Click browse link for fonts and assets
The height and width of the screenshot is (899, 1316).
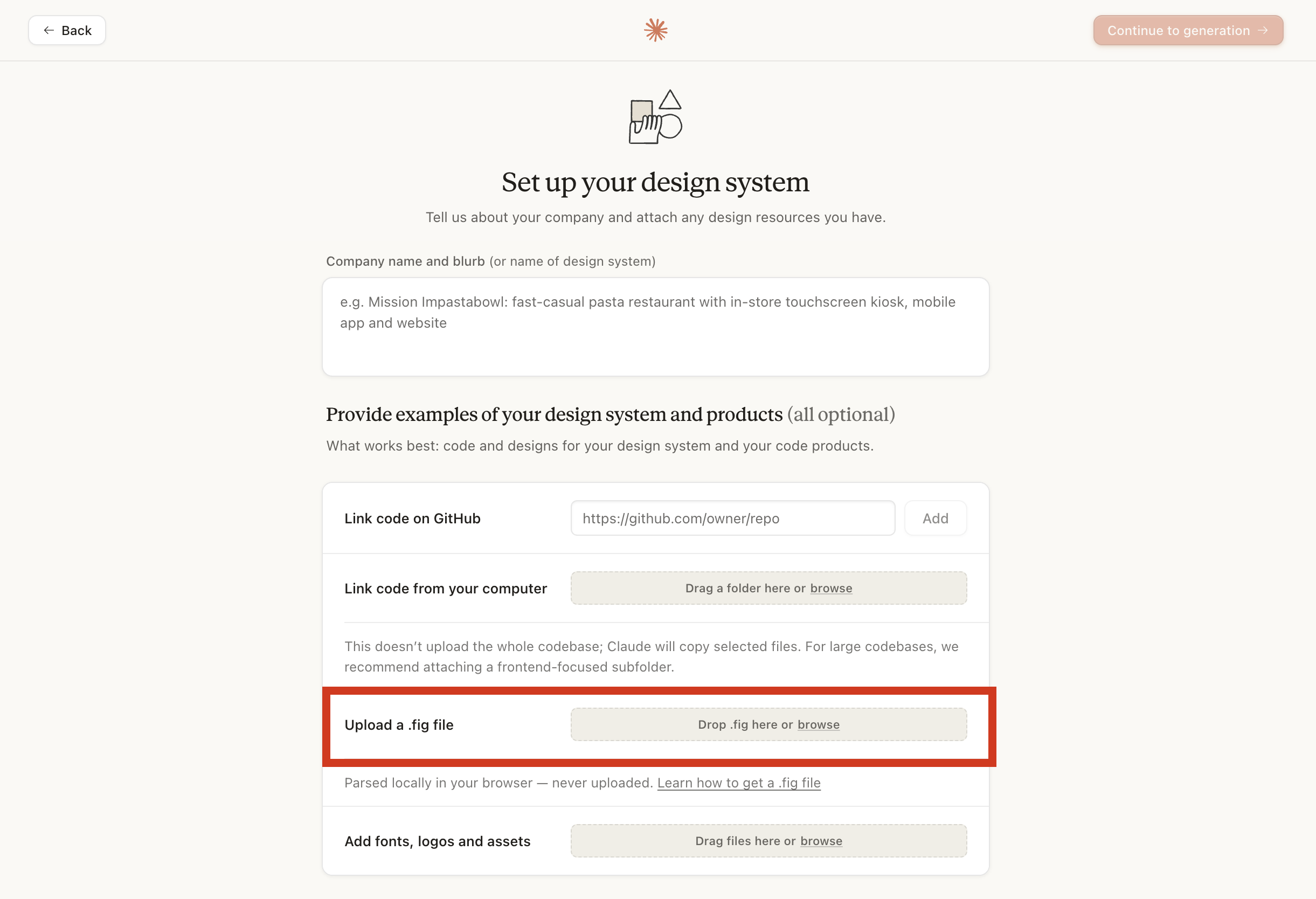tap(821, 841)
